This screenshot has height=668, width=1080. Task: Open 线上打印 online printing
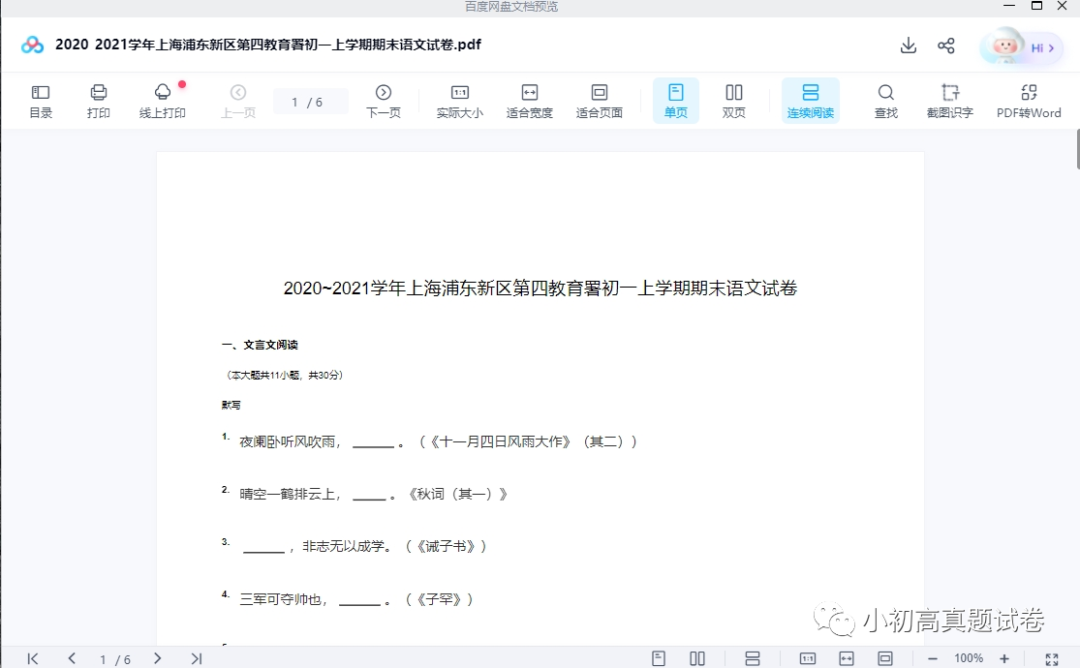(163, 101)
